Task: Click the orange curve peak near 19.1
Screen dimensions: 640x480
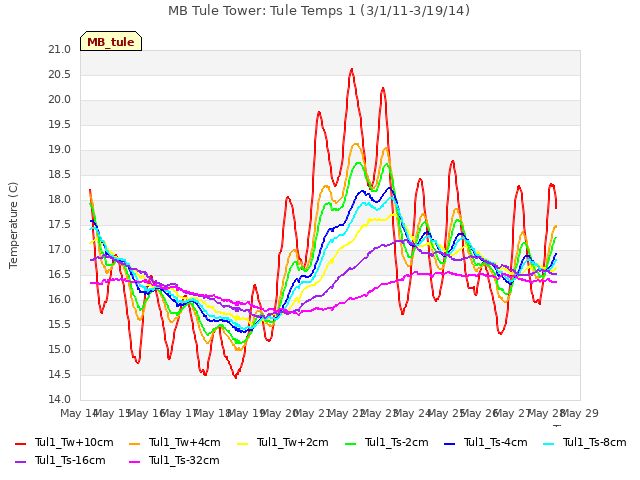Action: (356, 144)
